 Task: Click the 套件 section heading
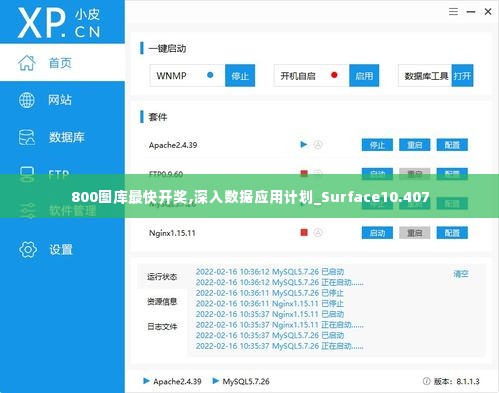click(x=157, y=117)
